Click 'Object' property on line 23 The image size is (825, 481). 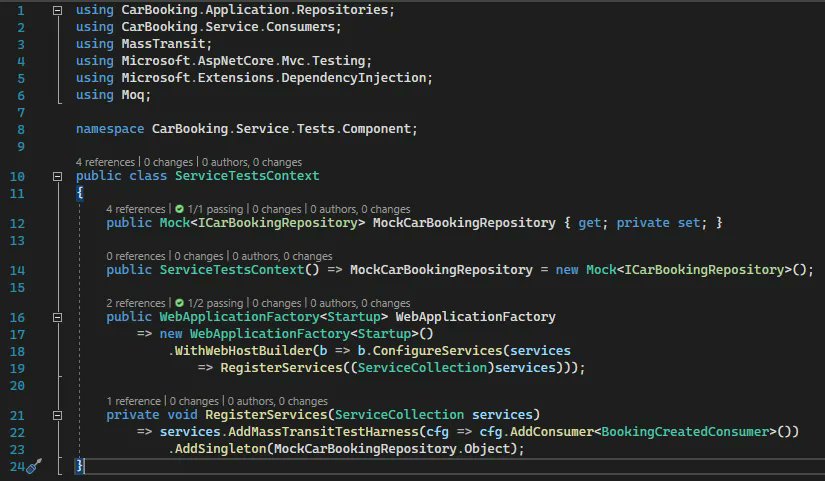(487, 448)
